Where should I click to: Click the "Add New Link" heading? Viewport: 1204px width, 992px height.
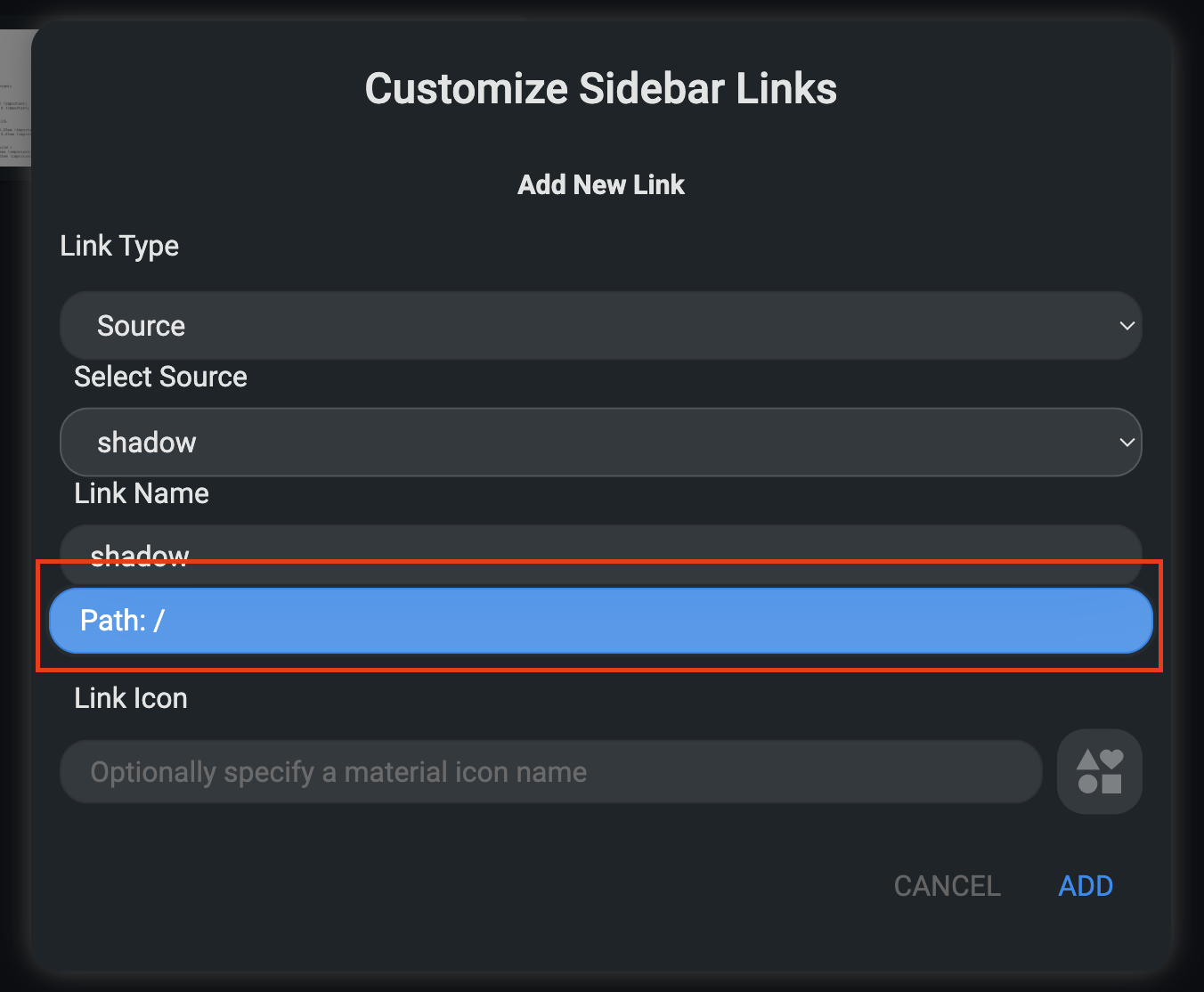[x=600, y=185]
